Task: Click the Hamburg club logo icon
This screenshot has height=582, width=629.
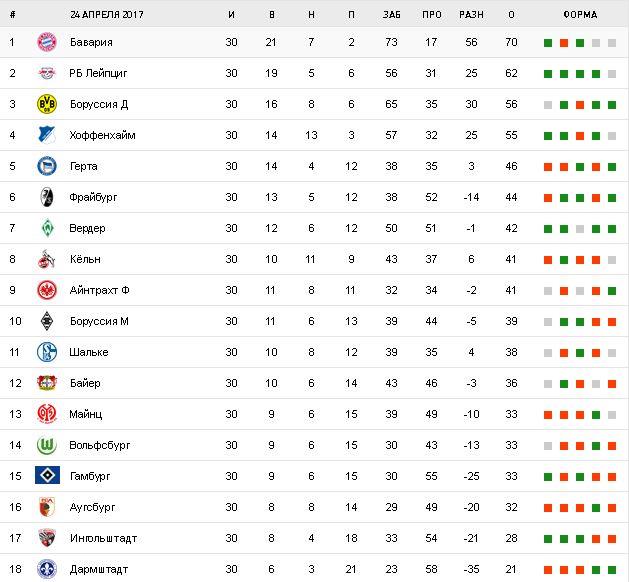Action: pyautogui.click(x=45, y=476)
